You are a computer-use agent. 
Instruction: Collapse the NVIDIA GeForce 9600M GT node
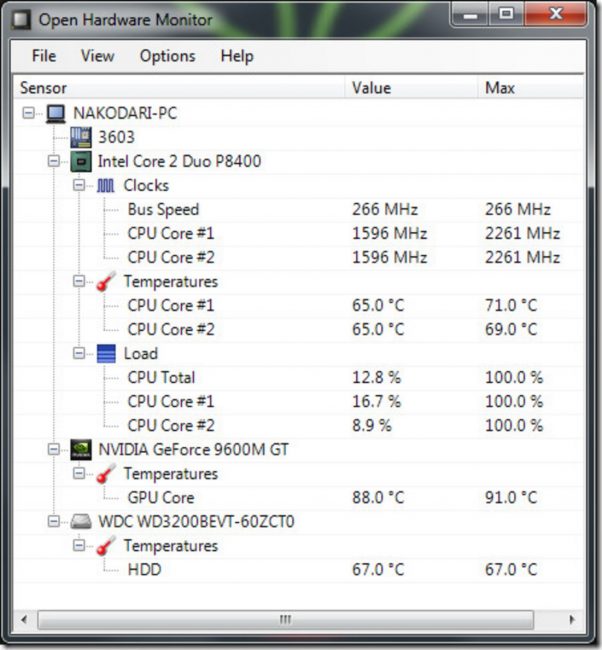coord(53,449)
